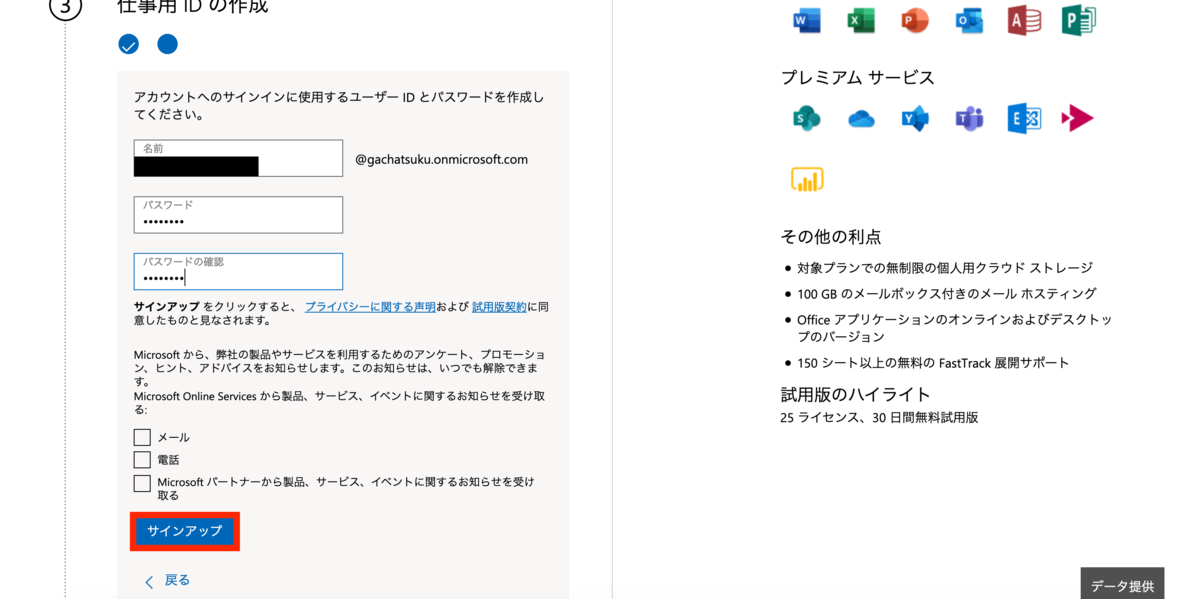
Task: Open the プライバシーに関する声明 link
Action: (370, 307)
